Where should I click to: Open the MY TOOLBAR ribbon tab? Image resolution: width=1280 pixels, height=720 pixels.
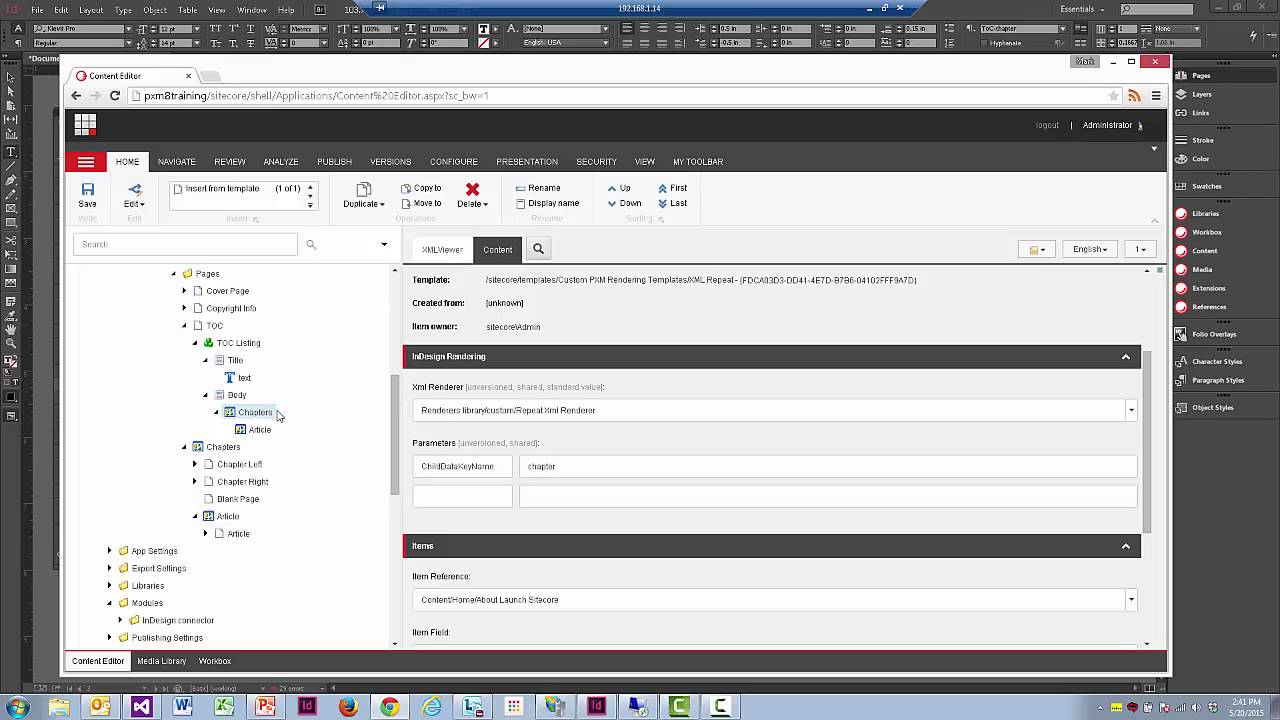(698, 162)
